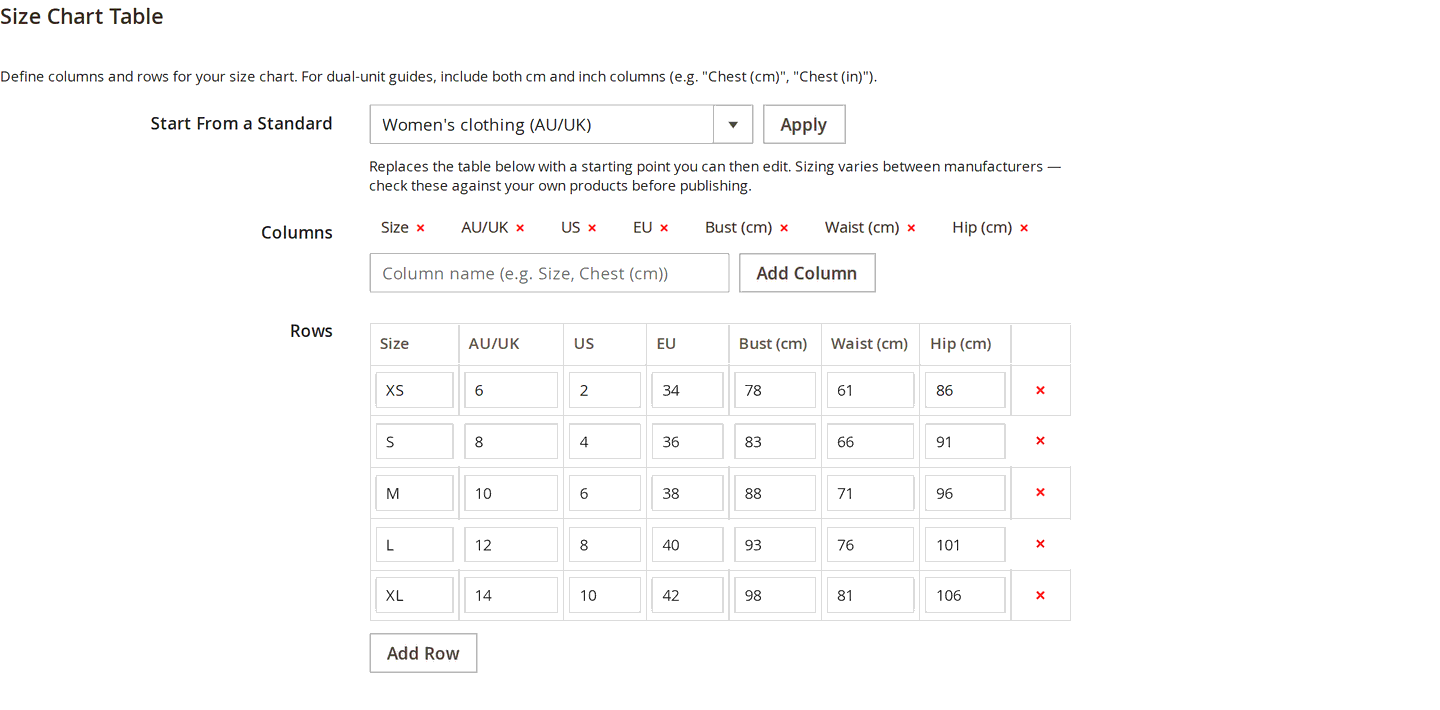
Task: Edit EU value 40 in L row
Action: (688, 544)
